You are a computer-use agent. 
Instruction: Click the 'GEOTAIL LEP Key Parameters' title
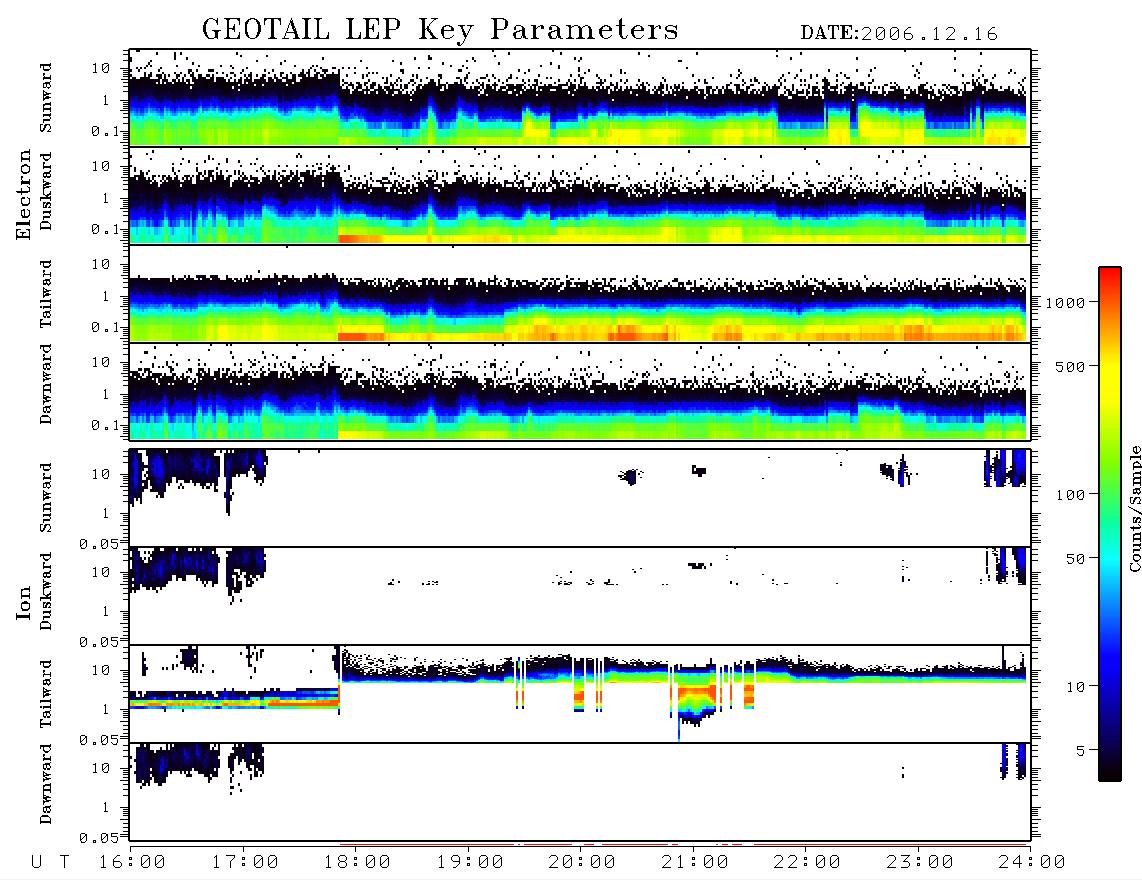pyautogui.click(x=440, y=31)
